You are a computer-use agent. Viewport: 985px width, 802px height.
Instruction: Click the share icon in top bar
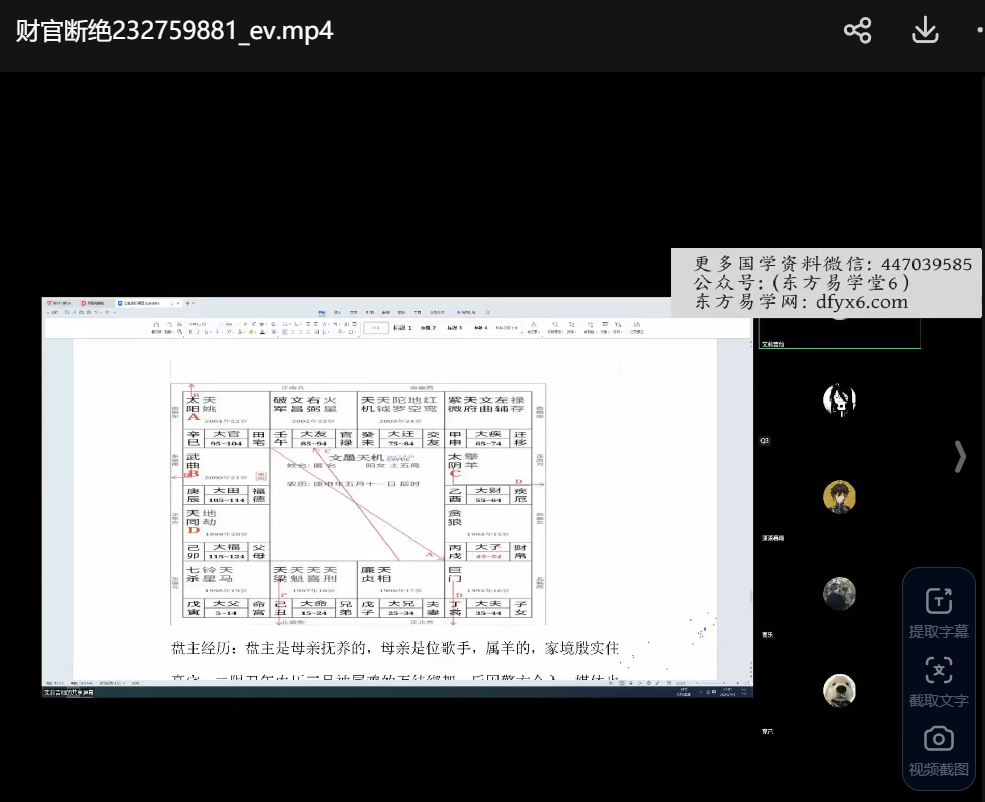pyautogui.click(x=857, y=31)
